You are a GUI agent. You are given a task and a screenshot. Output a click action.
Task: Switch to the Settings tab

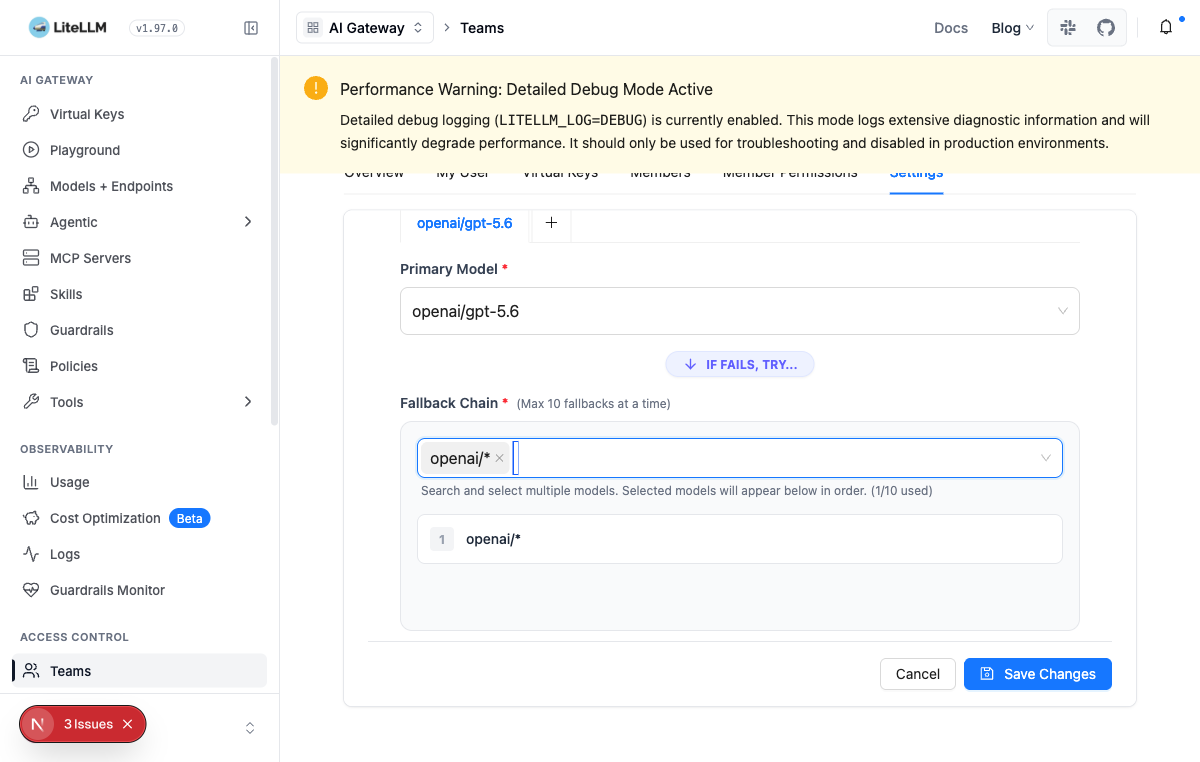(x=916, y=174)
